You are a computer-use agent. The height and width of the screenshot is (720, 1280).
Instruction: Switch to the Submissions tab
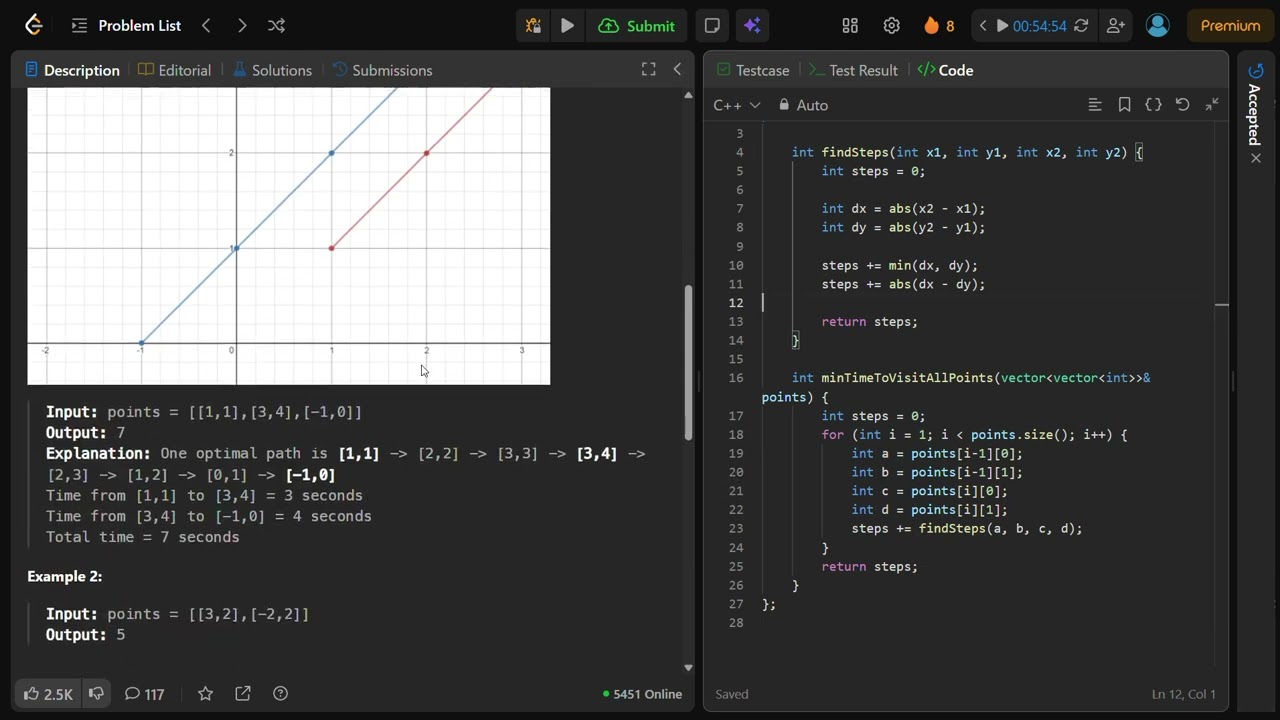382,70
